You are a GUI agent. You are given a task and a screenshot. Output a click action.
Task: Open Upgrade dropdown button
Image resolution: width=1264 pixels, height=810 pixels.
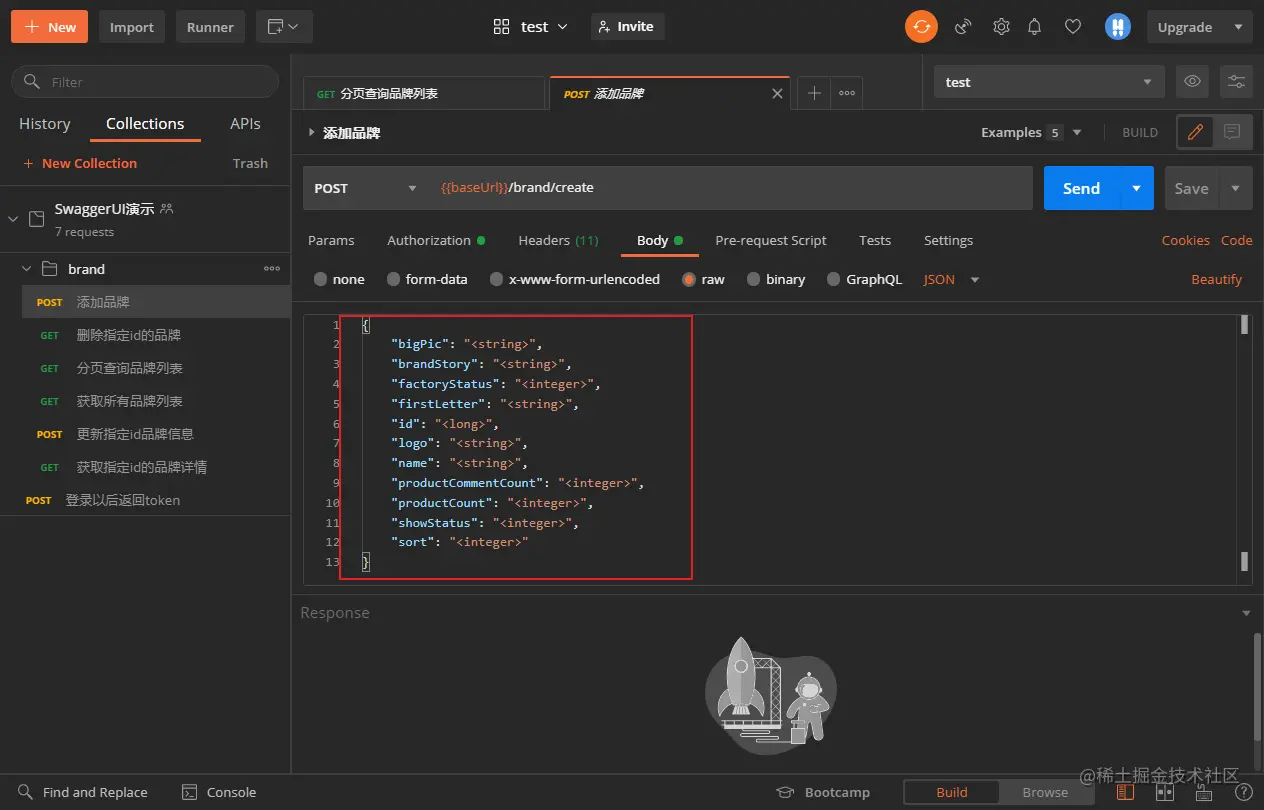tap(1200, 27)
